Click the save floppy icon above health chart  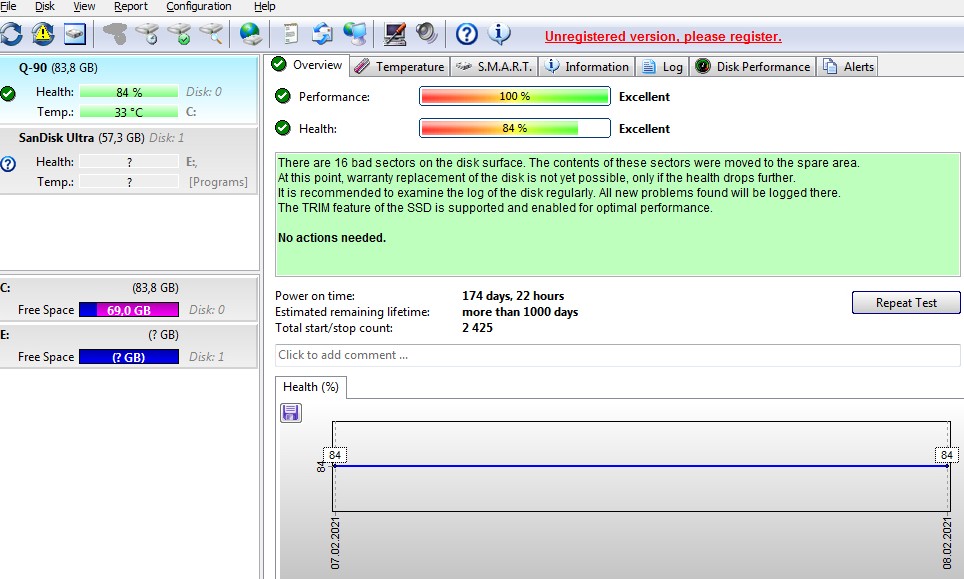click(x=291, y=412)
